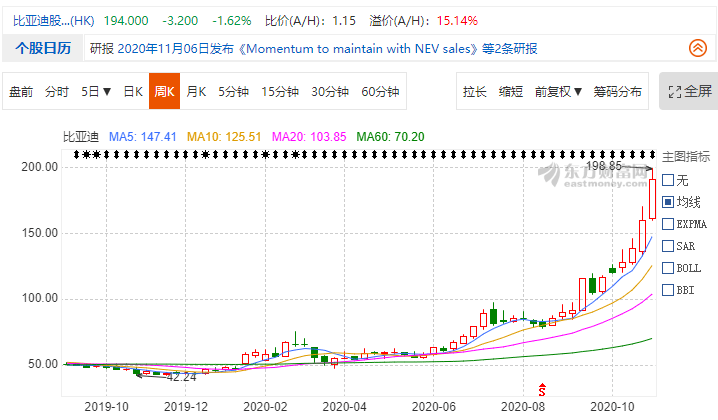The height and width of the screenshot is (420, 718).
Task: Click the 2020-08 date axis label
Action: [x=523, y=407]
